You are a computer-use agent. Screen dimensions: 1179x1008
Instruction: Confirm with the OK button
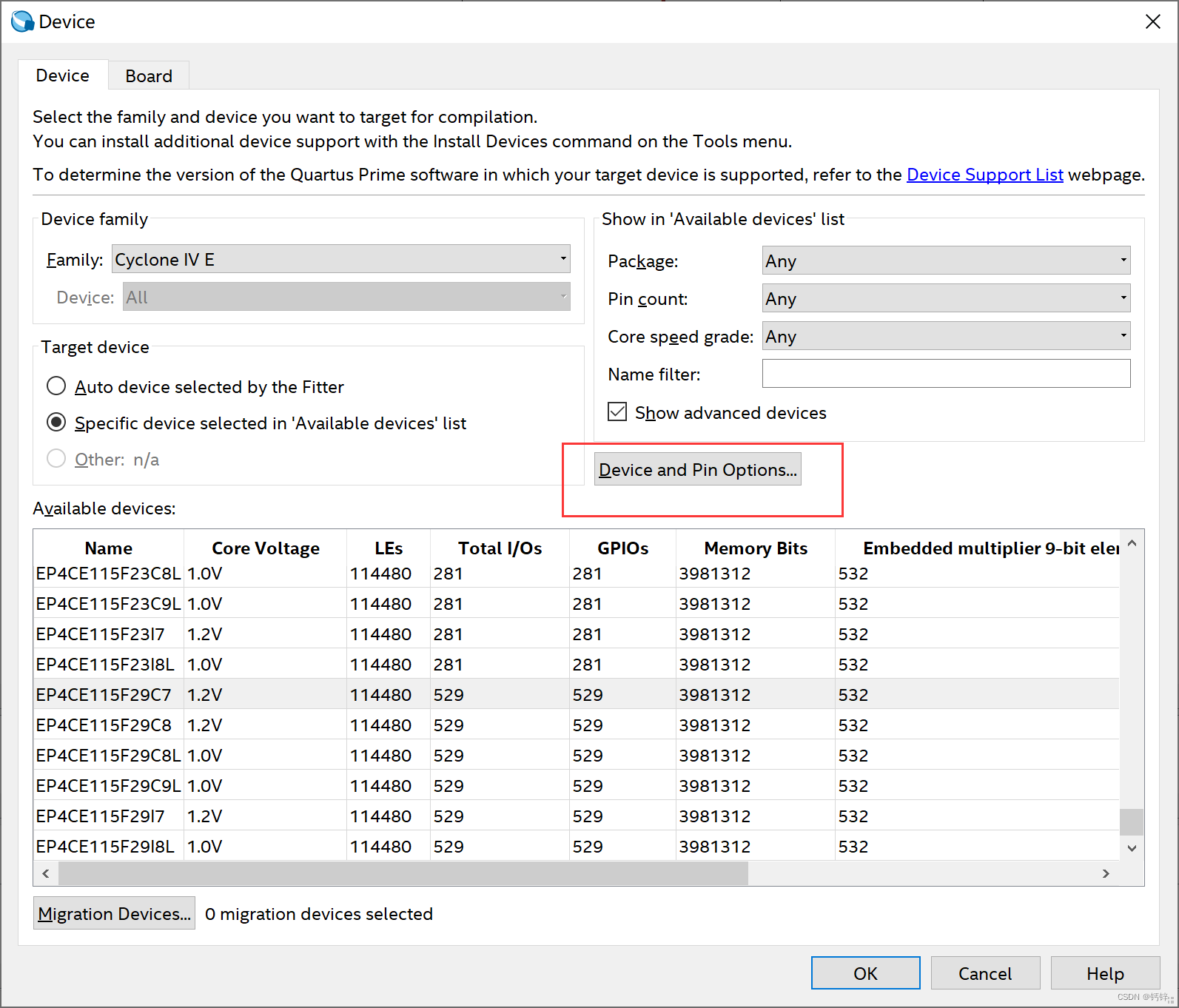(865, 973)
